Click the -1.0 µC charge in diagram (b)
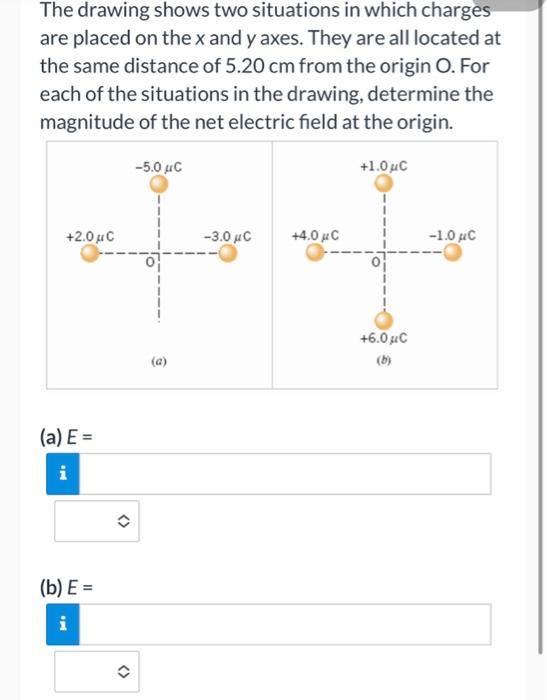 tap(452, 253)
